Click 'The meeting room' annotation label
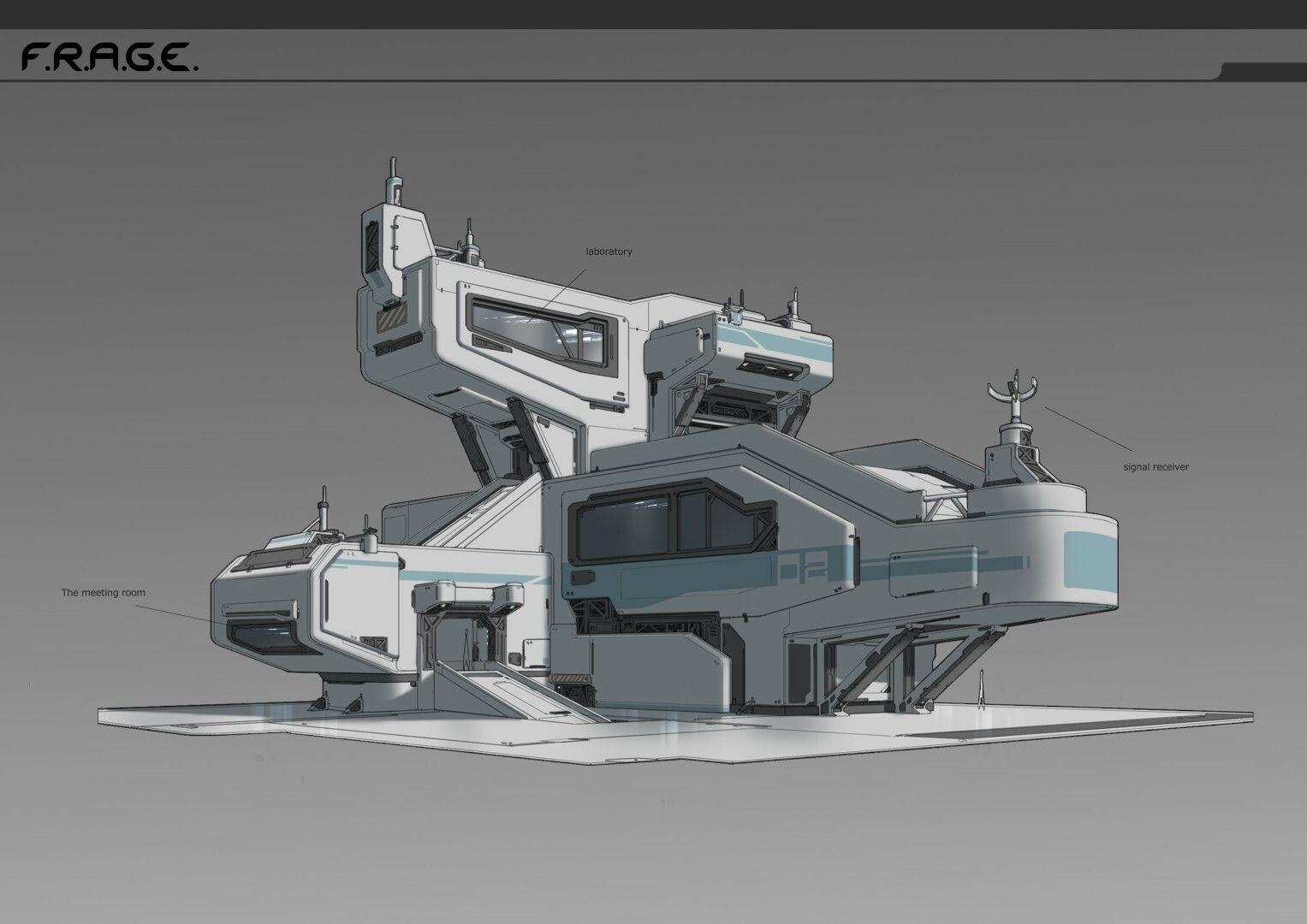1307x924 pixels. tap(103, 592)
